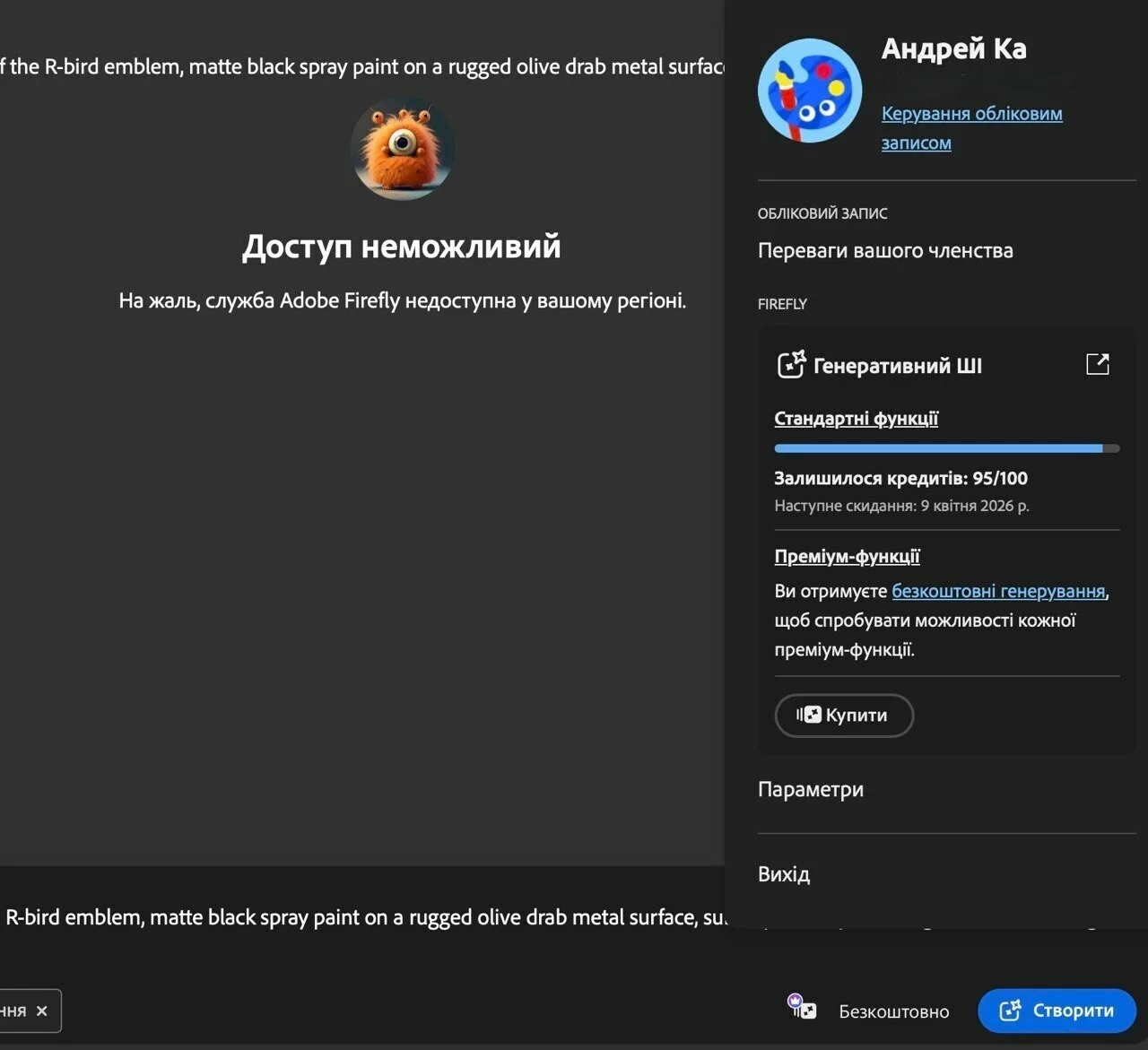Remove the tag ending in 'ння' via its X
The image size is (1148, 1050).
pos(41,1011)
